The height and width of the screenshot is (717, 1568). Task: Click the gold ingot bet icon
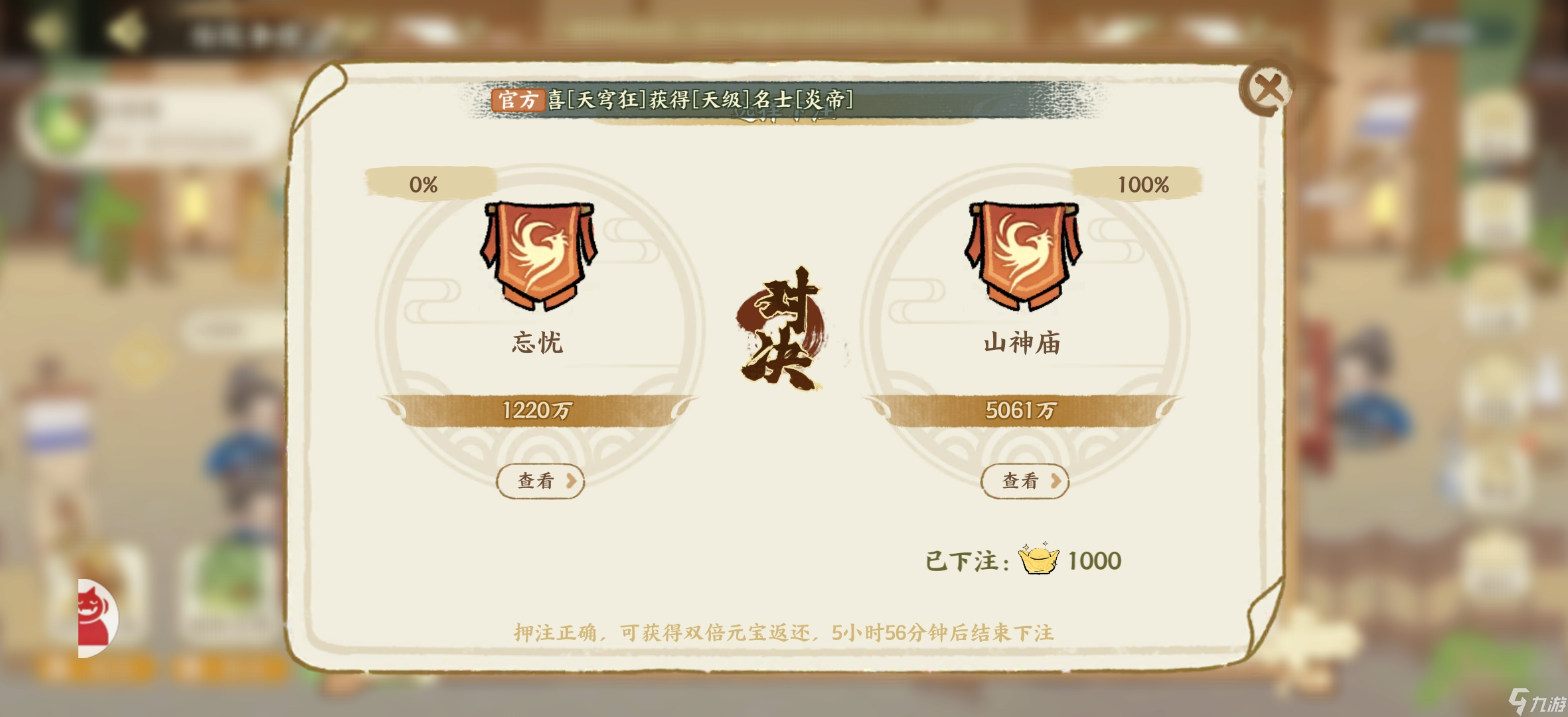click(1039, 559)
